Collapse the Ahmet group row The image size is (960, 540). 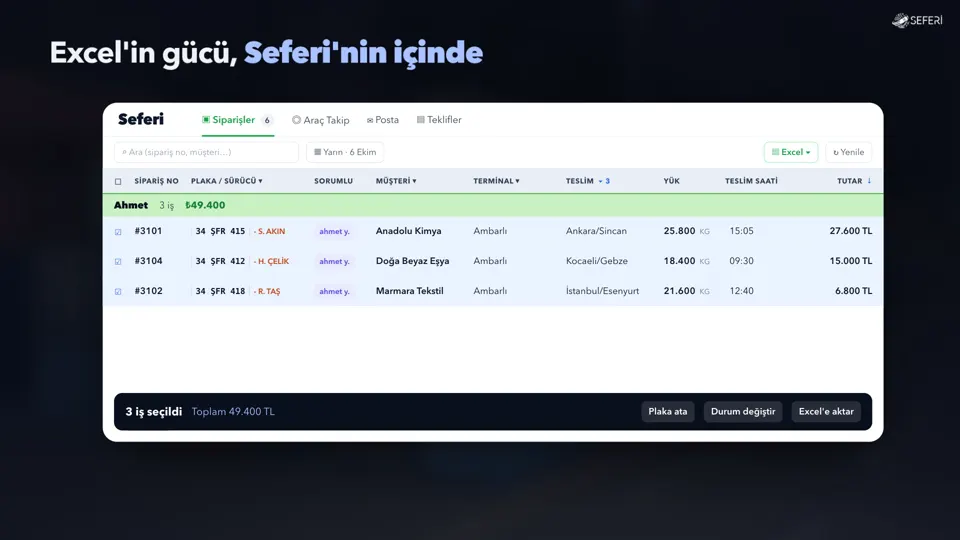click(x=493, y=205)
